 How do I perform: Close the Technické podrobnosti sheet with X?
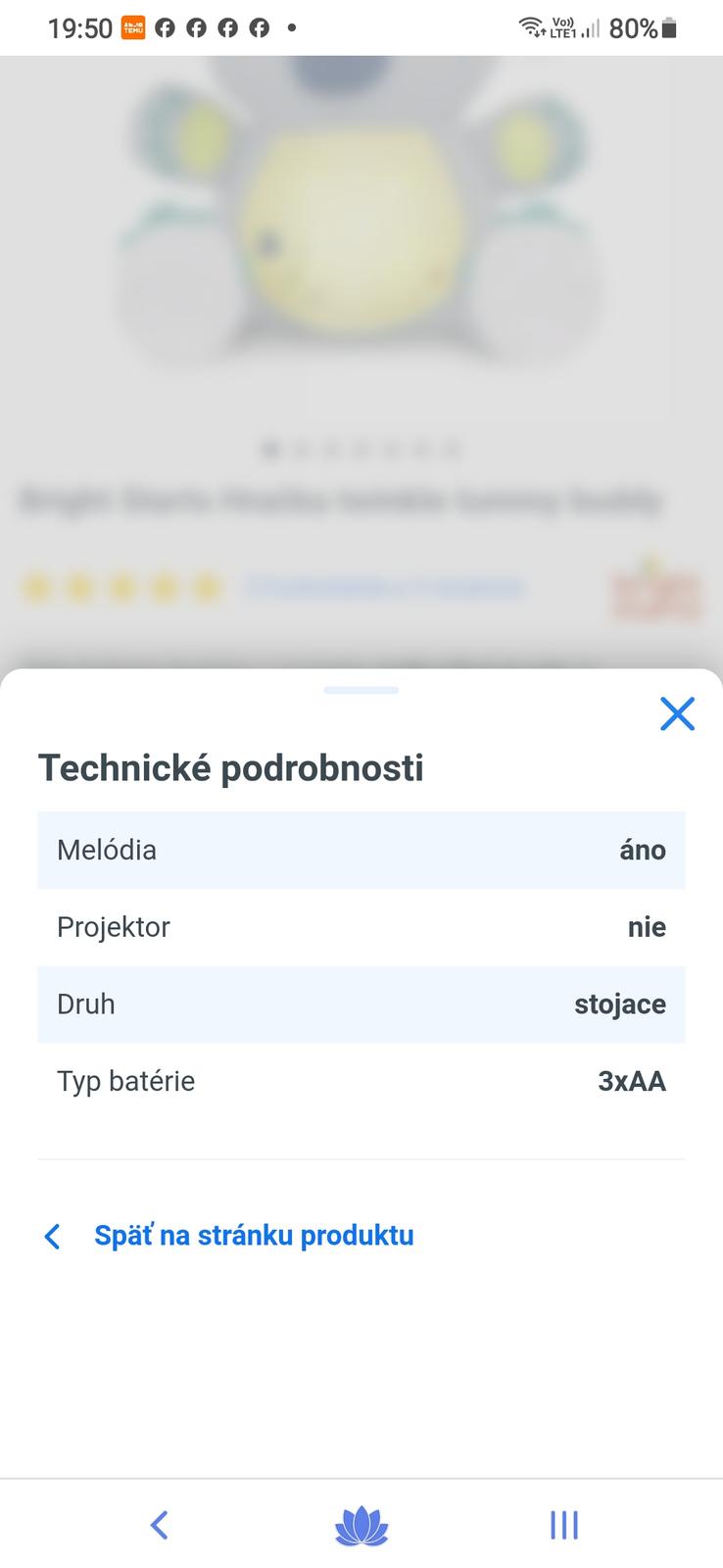[677, 714]
